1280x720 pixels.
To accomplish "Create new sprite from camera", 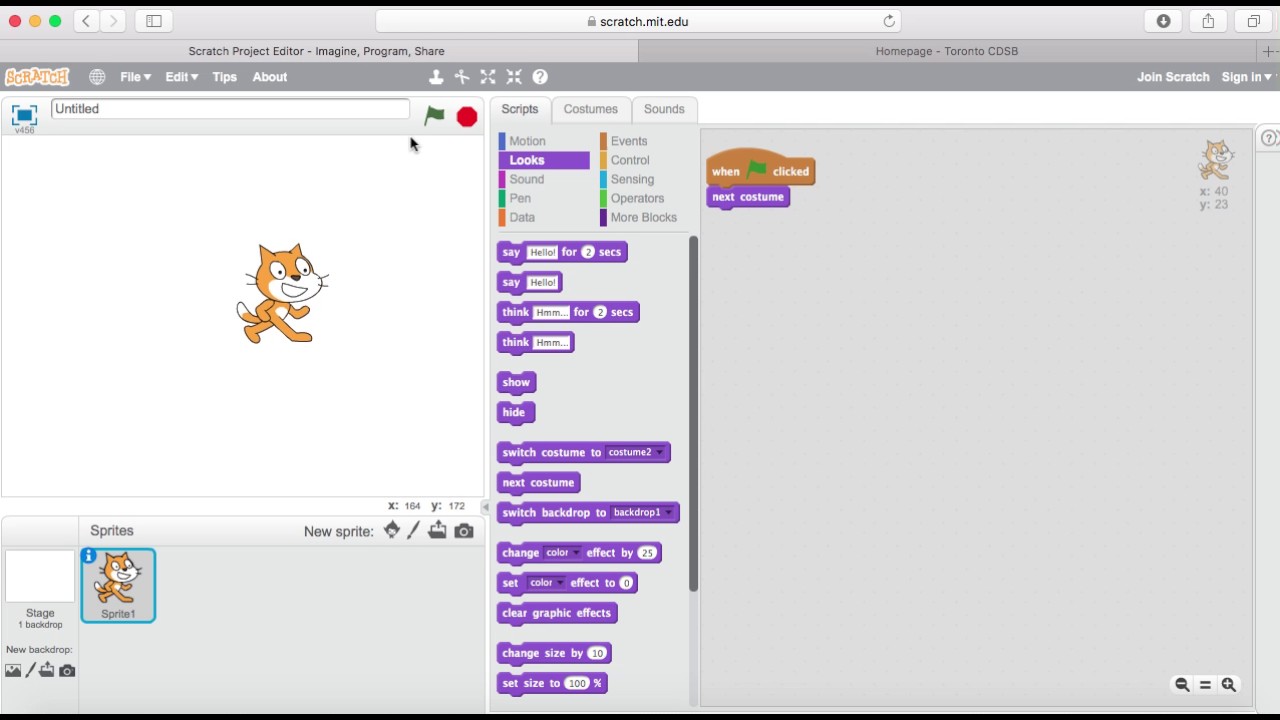I will coord(464,531).
